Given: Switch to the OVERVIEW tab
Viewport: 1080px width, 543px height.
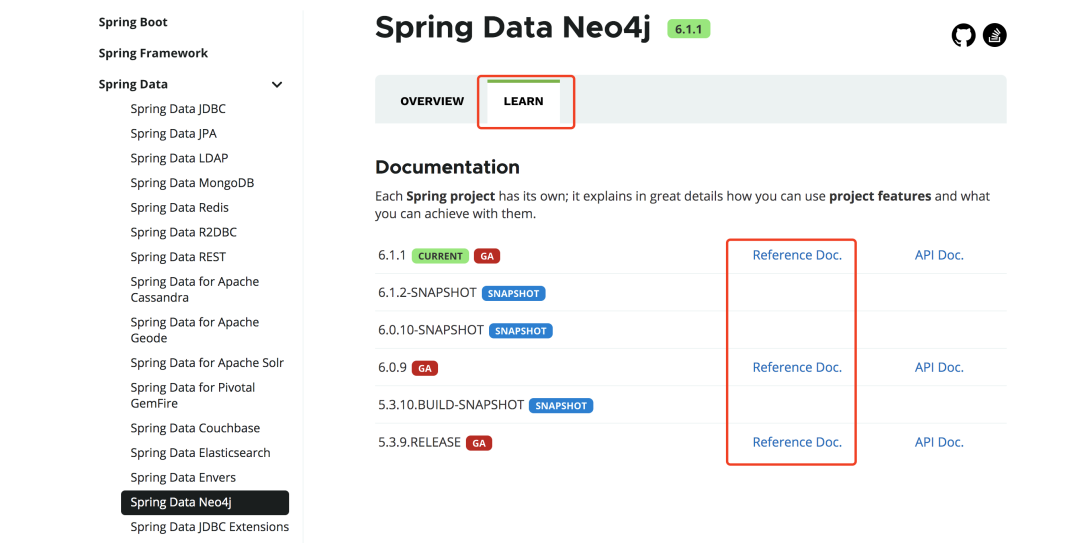Looking at the screenshot, I should pos(432,101).
